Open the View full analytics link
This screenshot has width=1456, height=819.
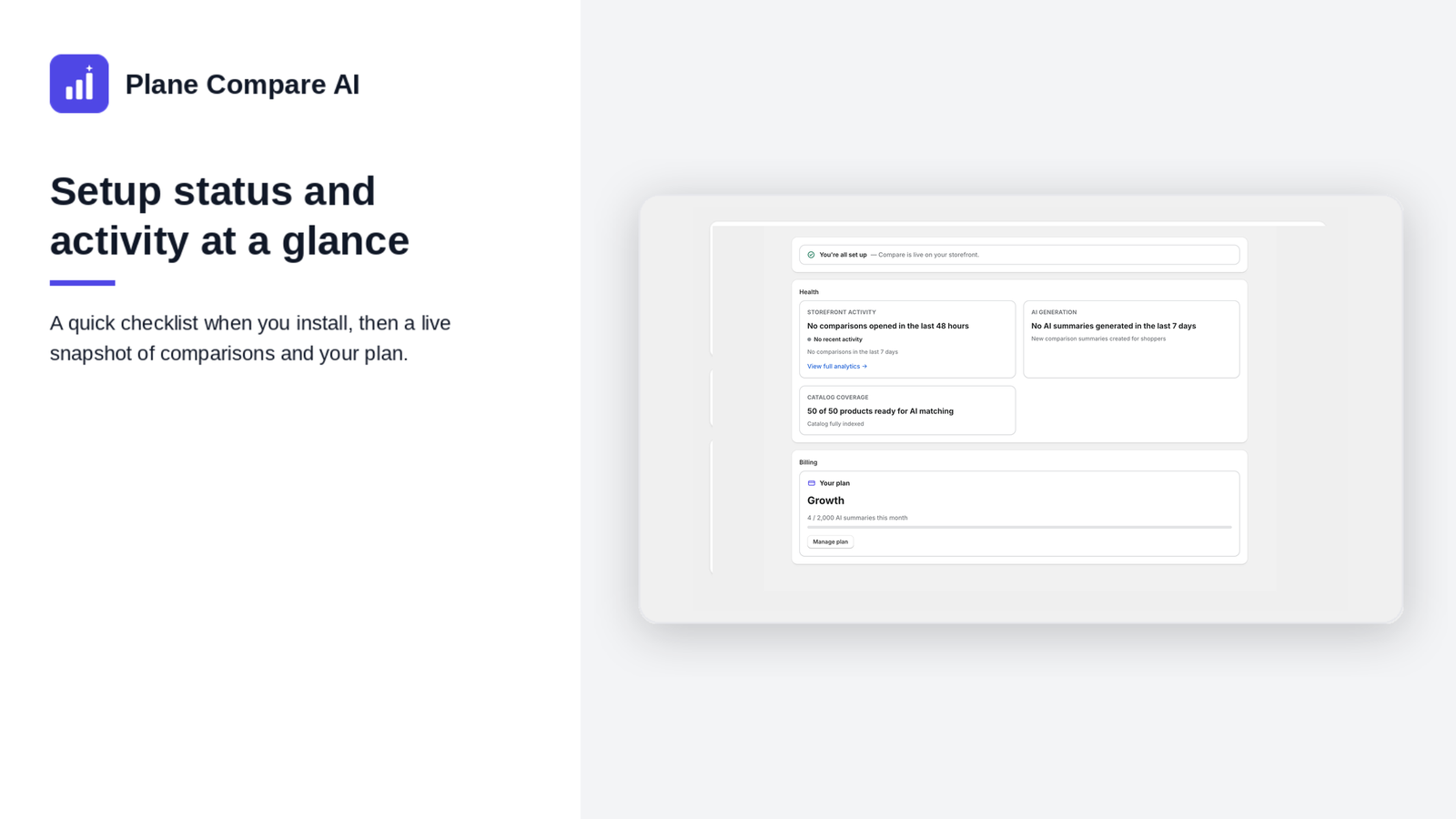pos(837,367)
